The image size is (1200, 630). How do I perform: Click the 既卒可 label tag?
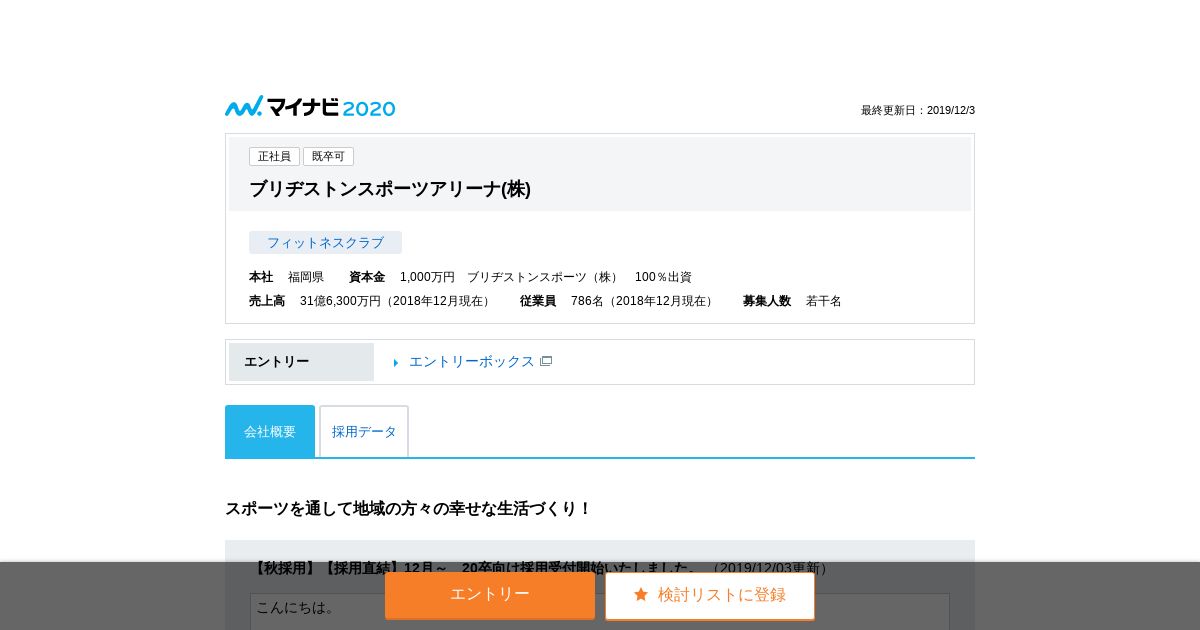tap(328, 156)
